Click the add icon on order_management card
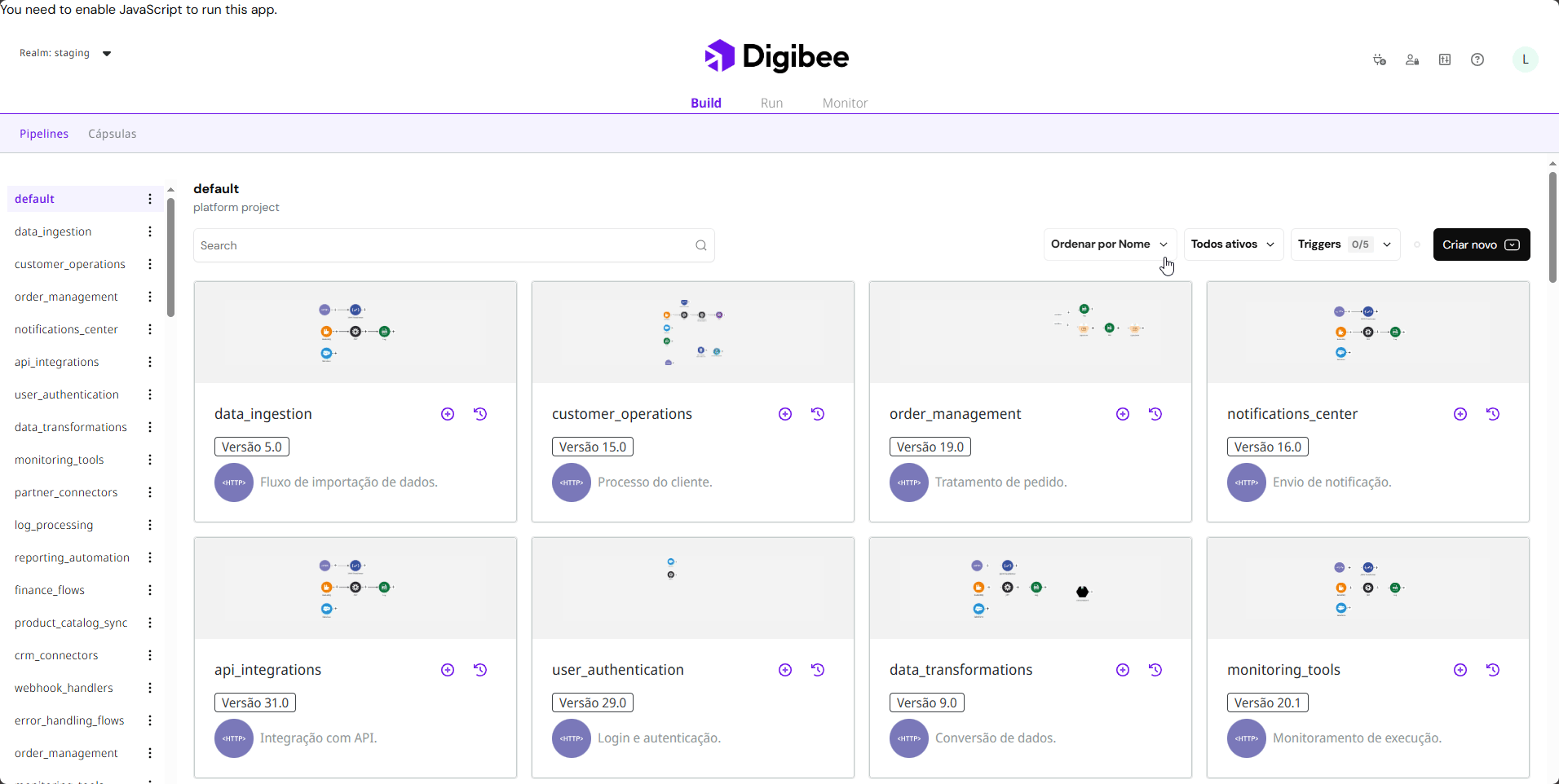Image resolution: width=1559 pixels, height=784 pixels. pyautogui.click(x=1123, y=414)
